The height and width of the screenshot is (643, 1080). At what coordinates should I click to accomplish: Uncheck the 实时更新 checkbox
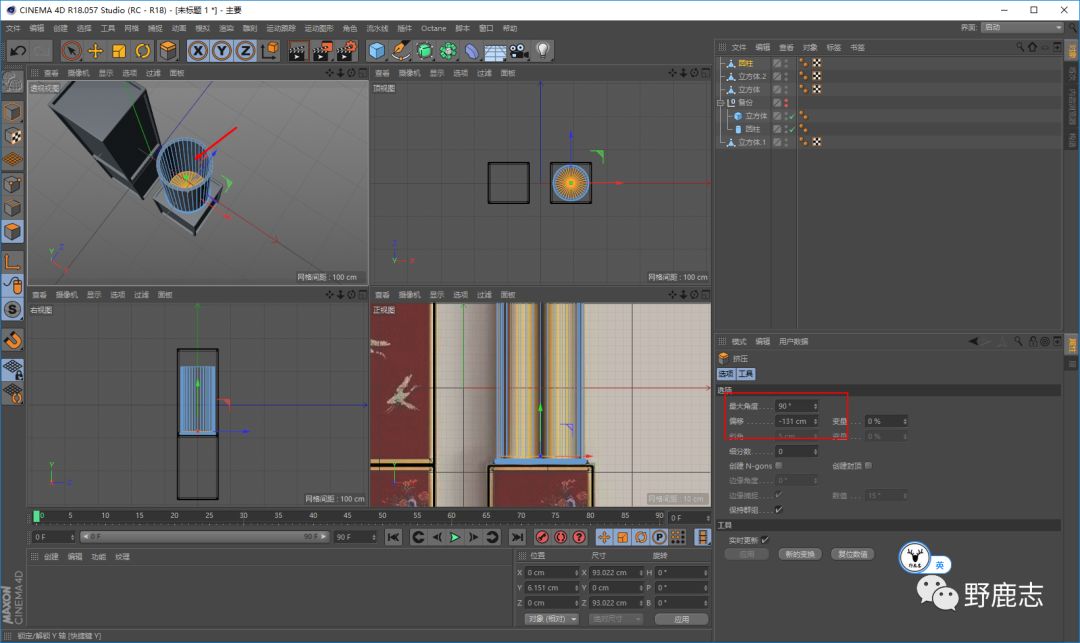pos(765,539)
